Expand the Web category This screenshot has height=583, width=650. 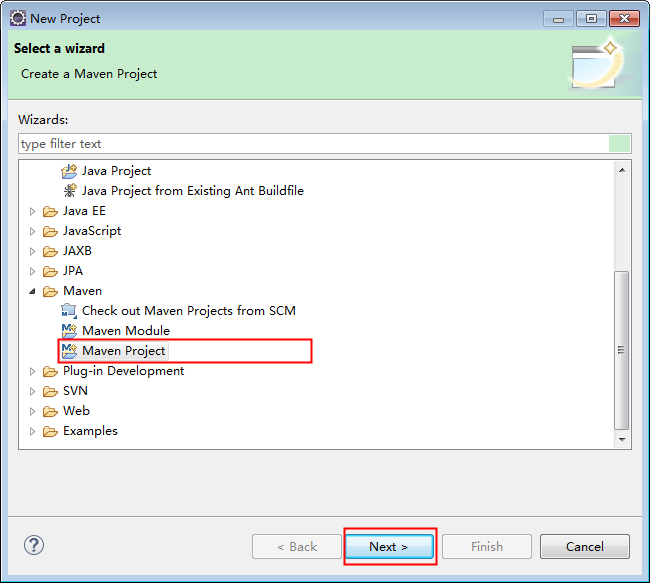coord(32,411)
